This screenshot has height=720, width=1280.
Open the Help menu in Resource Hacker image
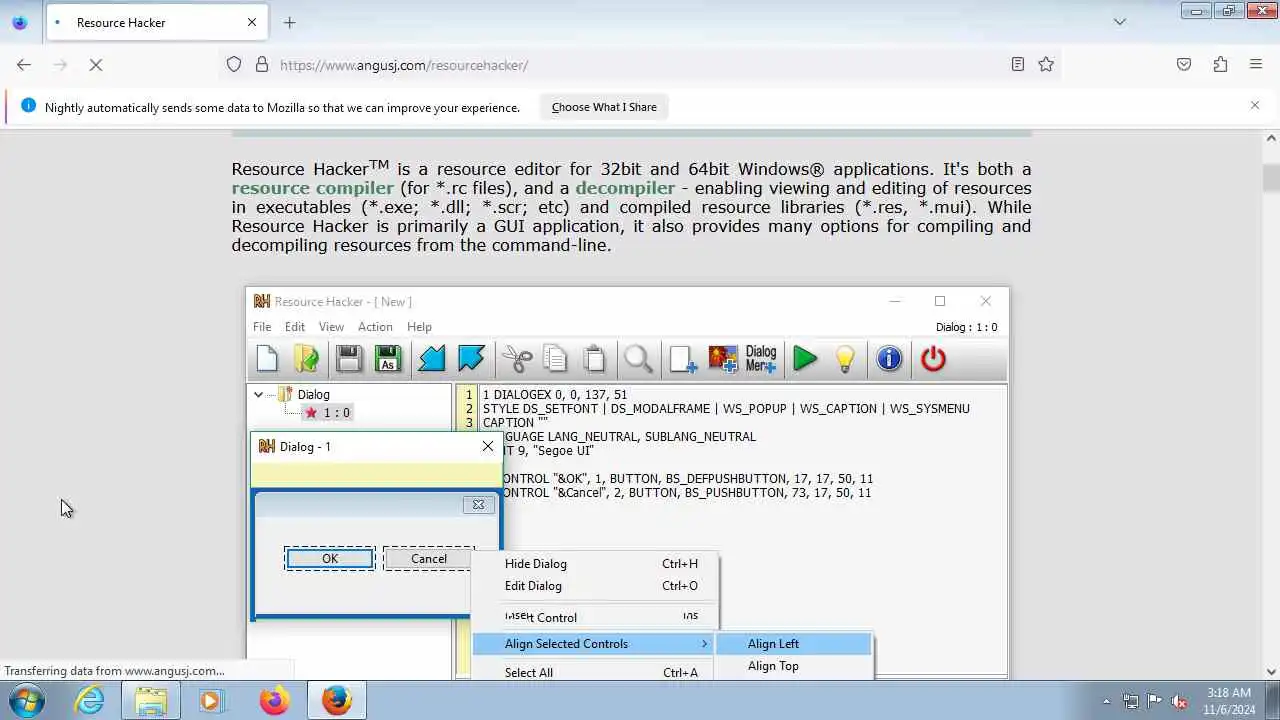419,327
